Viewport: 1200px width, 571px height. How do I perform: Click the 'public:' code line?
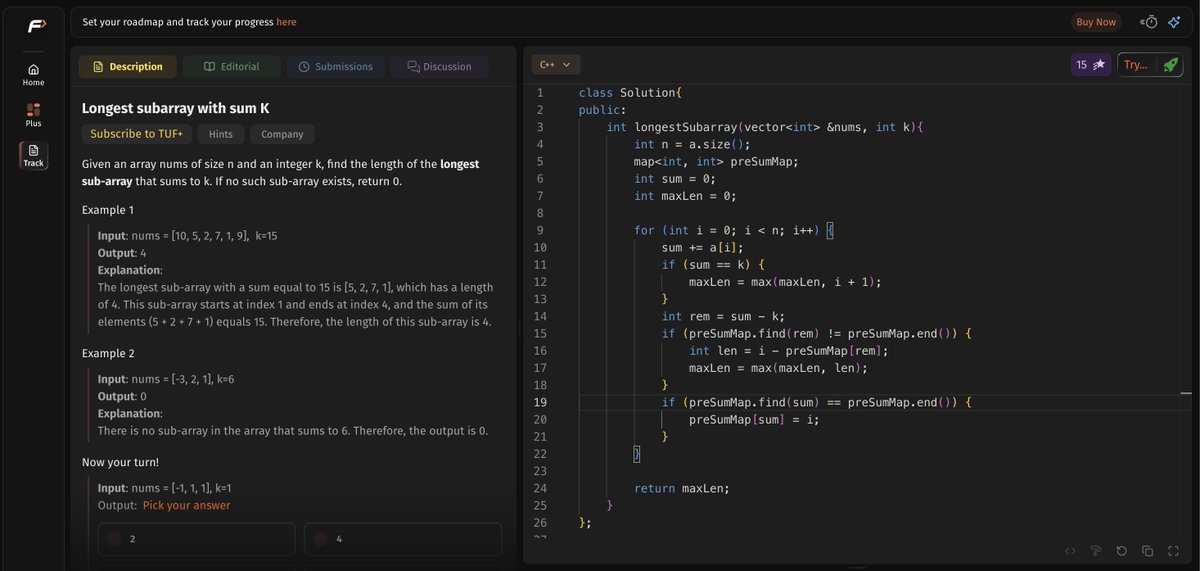coord(602,110)
